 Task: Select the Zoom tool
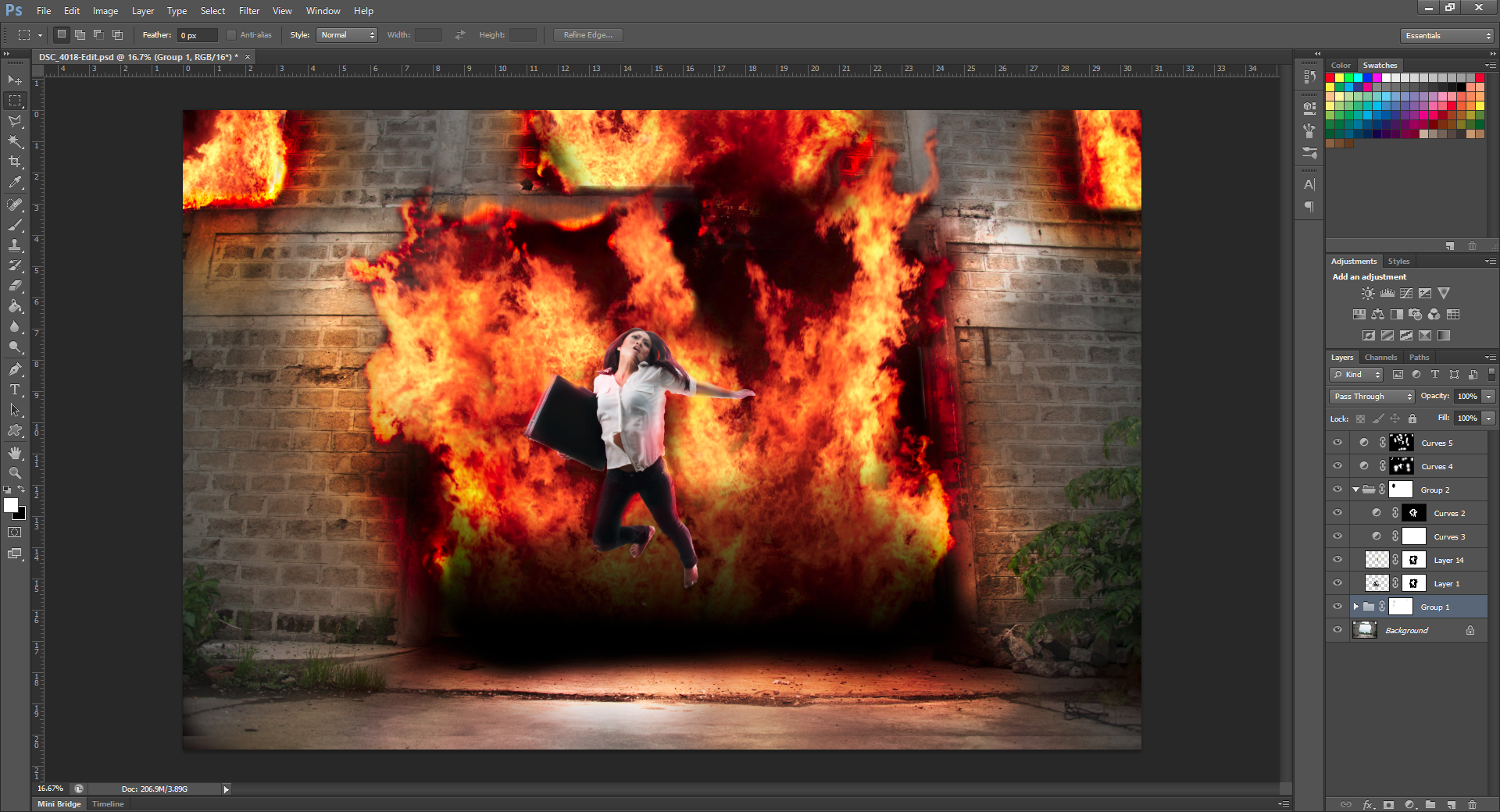point(15,473)
